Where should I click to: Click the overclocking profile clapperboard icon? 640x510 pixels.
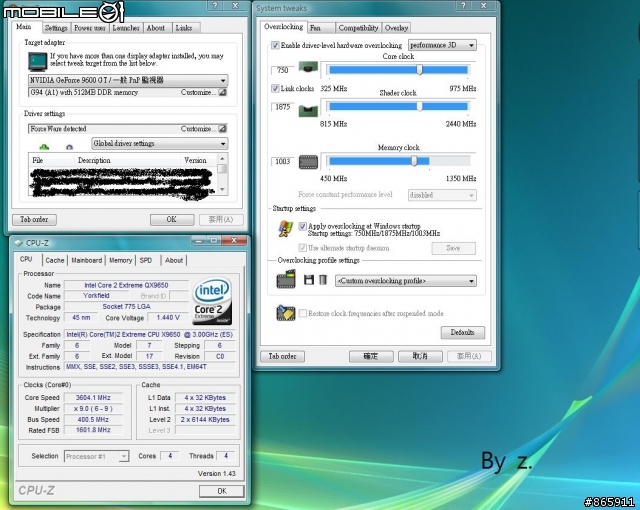(x=286, y=279)
